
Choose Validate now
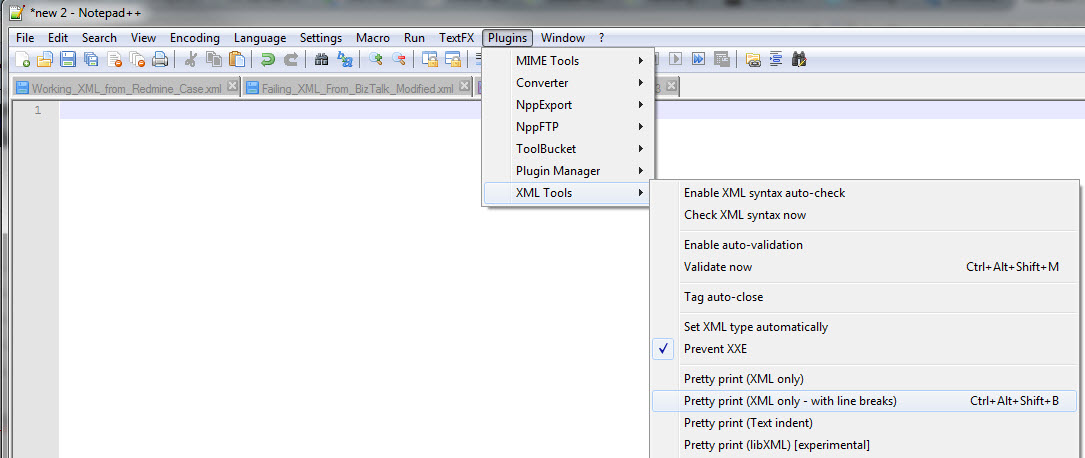click(865, 267)
